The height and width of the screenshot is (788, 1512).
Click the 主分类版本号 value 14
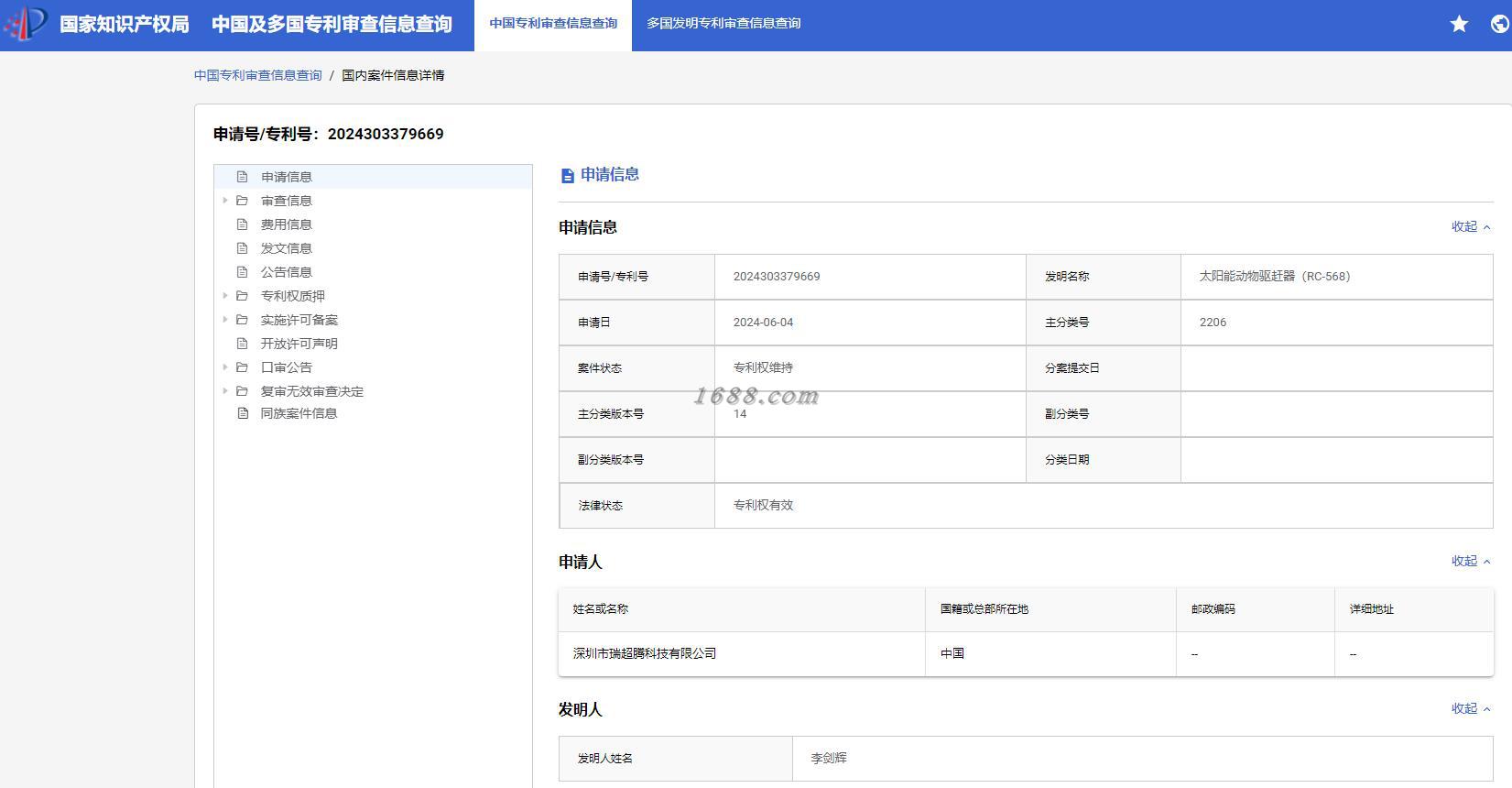[x=740, y=414]
